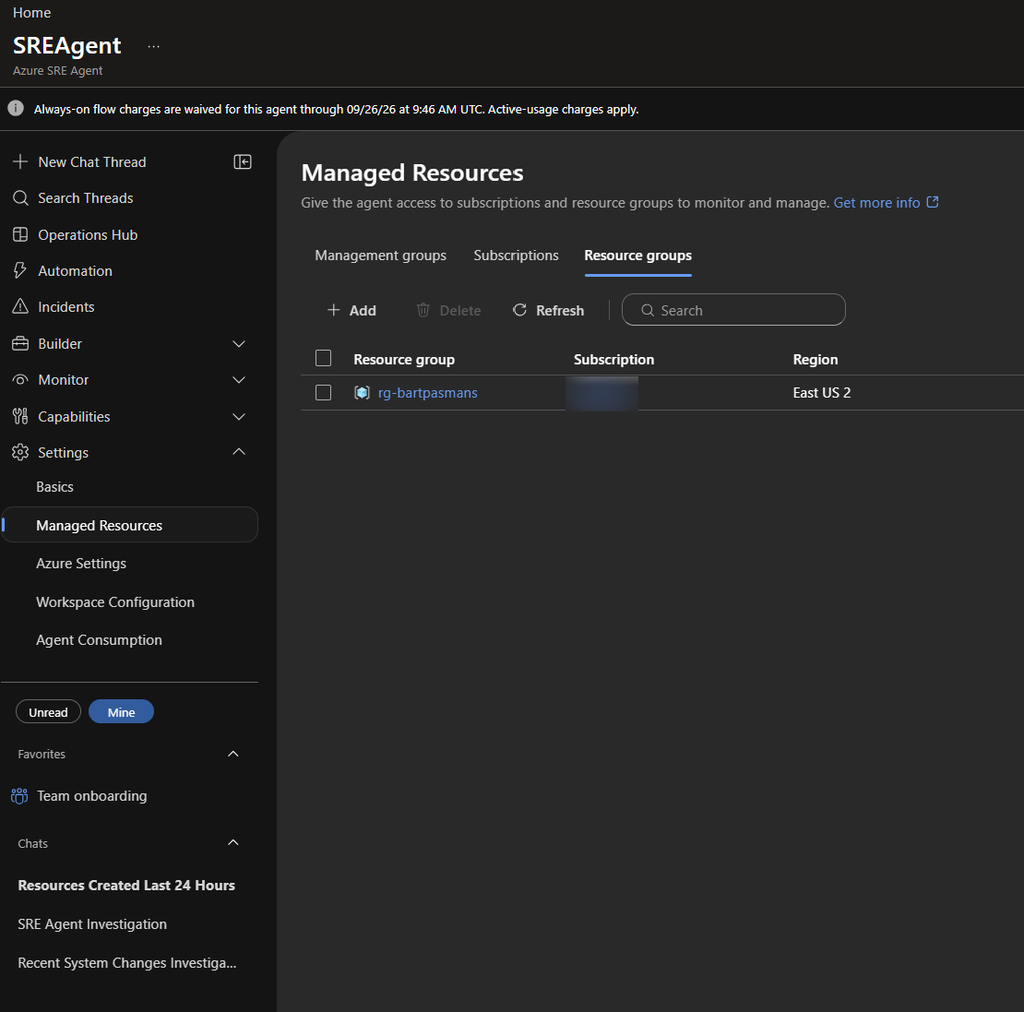Click the info icon in banner
Viewport: 1024px width, 1012px height.
16,108
